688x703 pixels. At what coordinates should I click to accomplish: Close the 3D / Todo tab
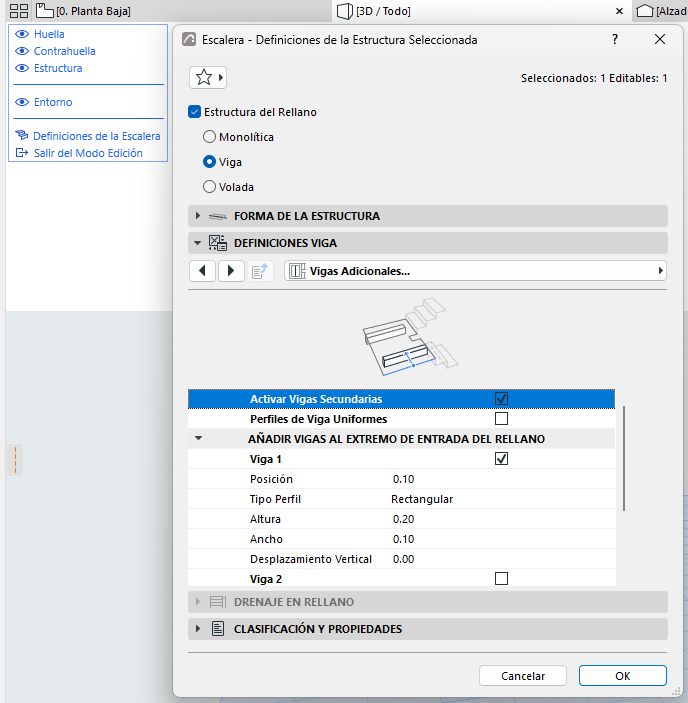coord(619,11)
